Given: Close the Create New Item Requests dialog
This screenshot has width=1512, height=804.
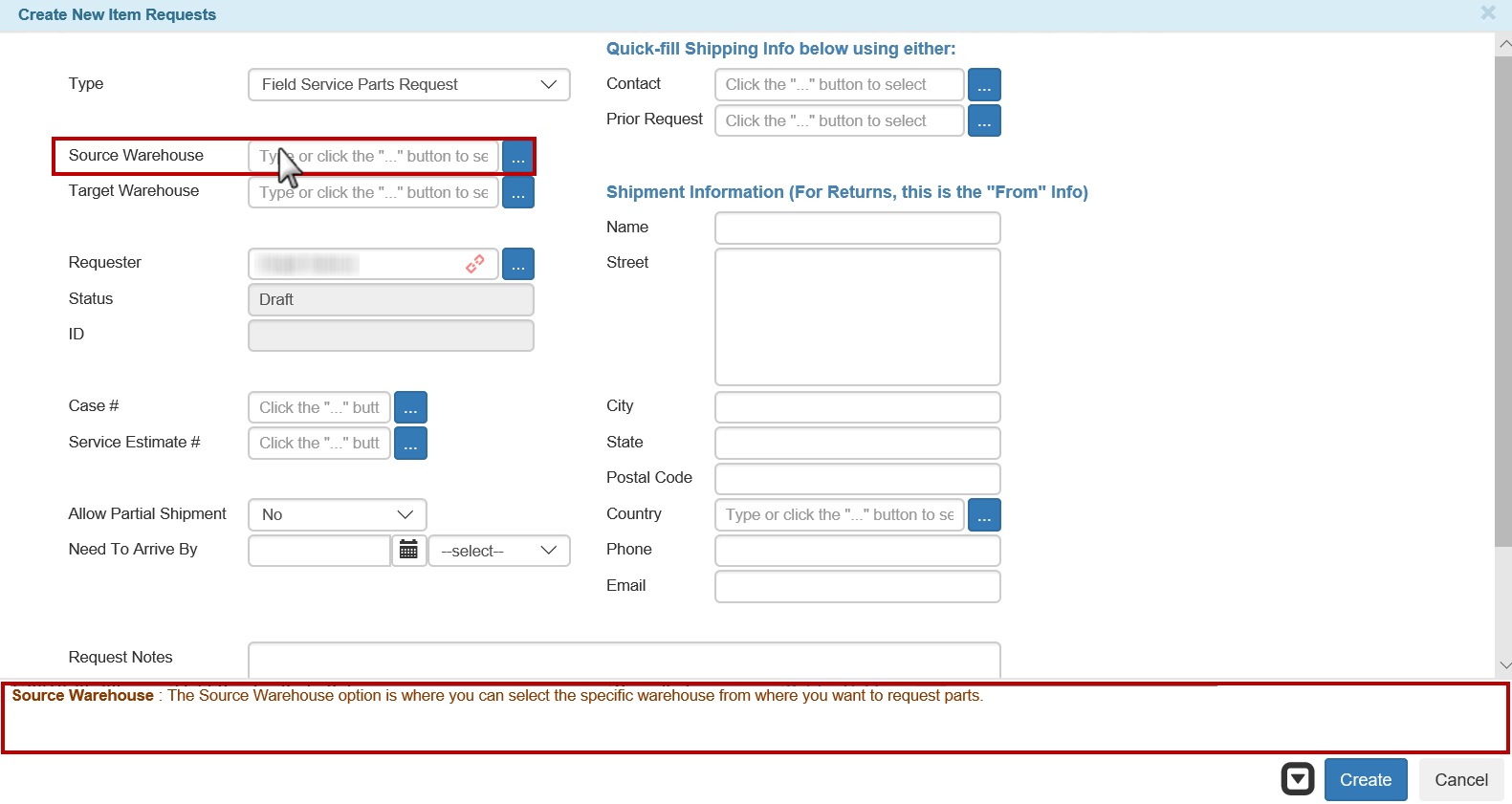Looking at the screenshot, I should click(1487, 13).
